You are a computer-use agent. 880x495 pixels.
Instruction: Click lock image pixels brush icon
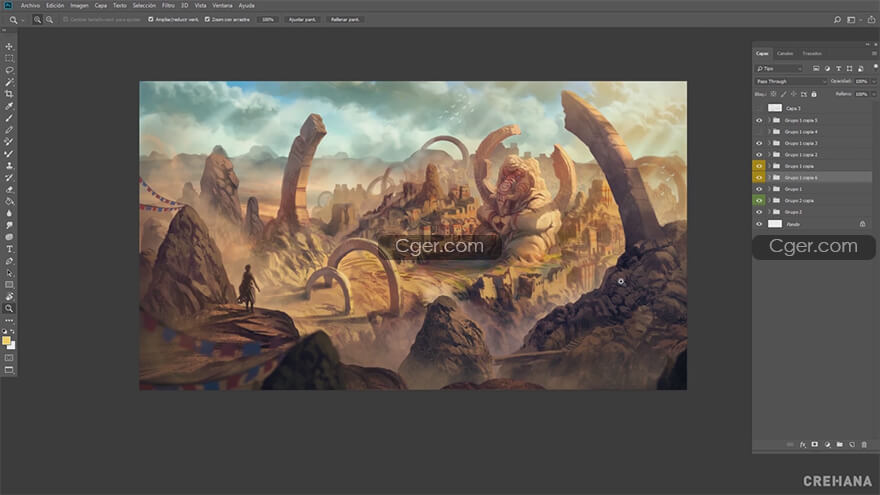pyautogui.click(x=783, y=94)
